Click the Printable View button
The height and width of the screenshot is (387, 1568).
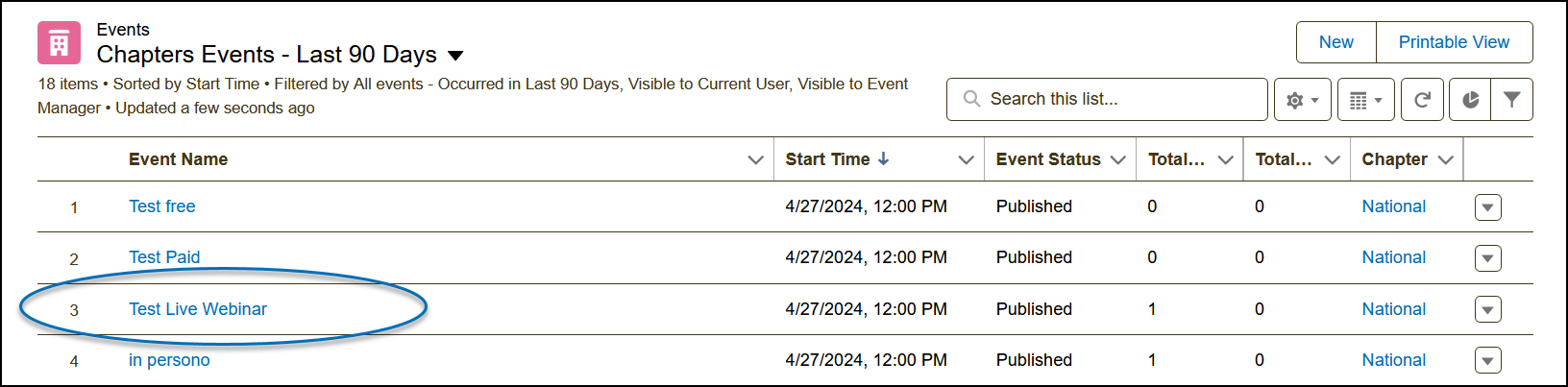coord(1453,42)
